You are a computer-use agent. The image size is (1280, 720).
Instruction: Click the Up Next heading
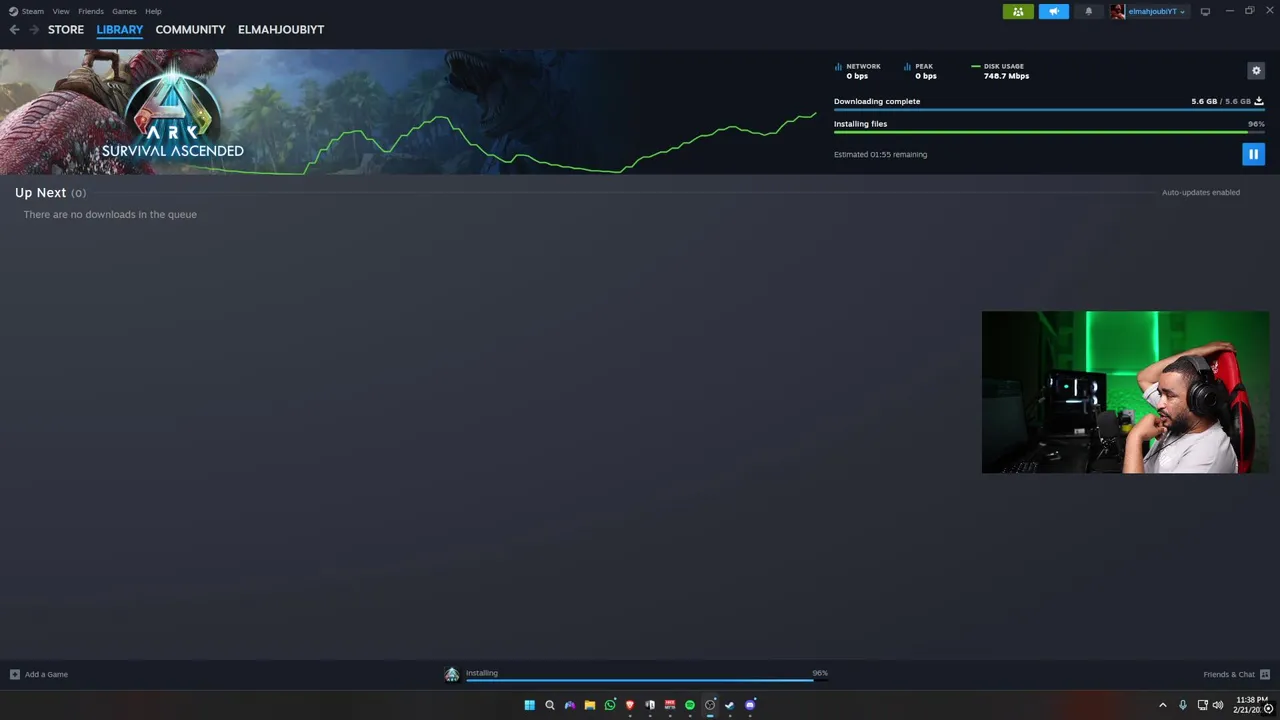[x=40, y=192]
